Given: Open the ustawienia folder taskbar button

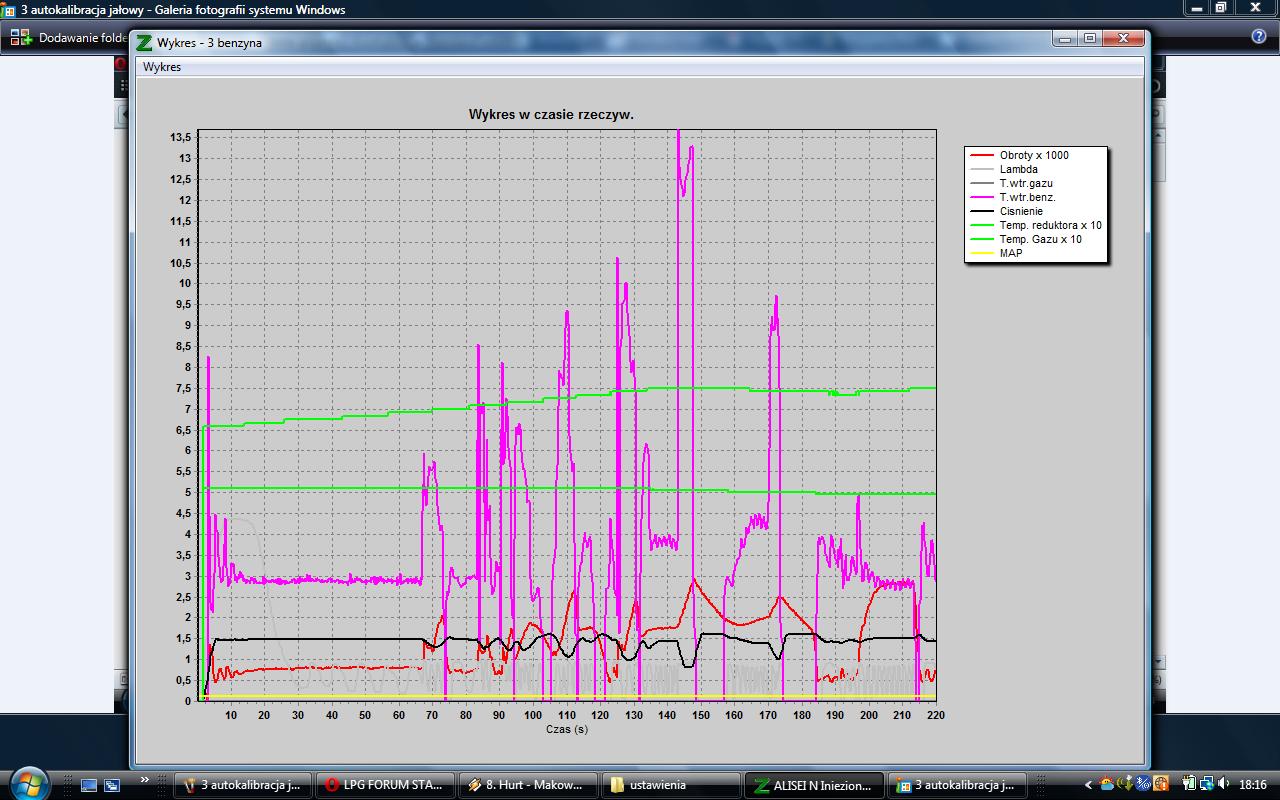Looking at the screenshot, I should pyautogui.click(x=671, y=785).
